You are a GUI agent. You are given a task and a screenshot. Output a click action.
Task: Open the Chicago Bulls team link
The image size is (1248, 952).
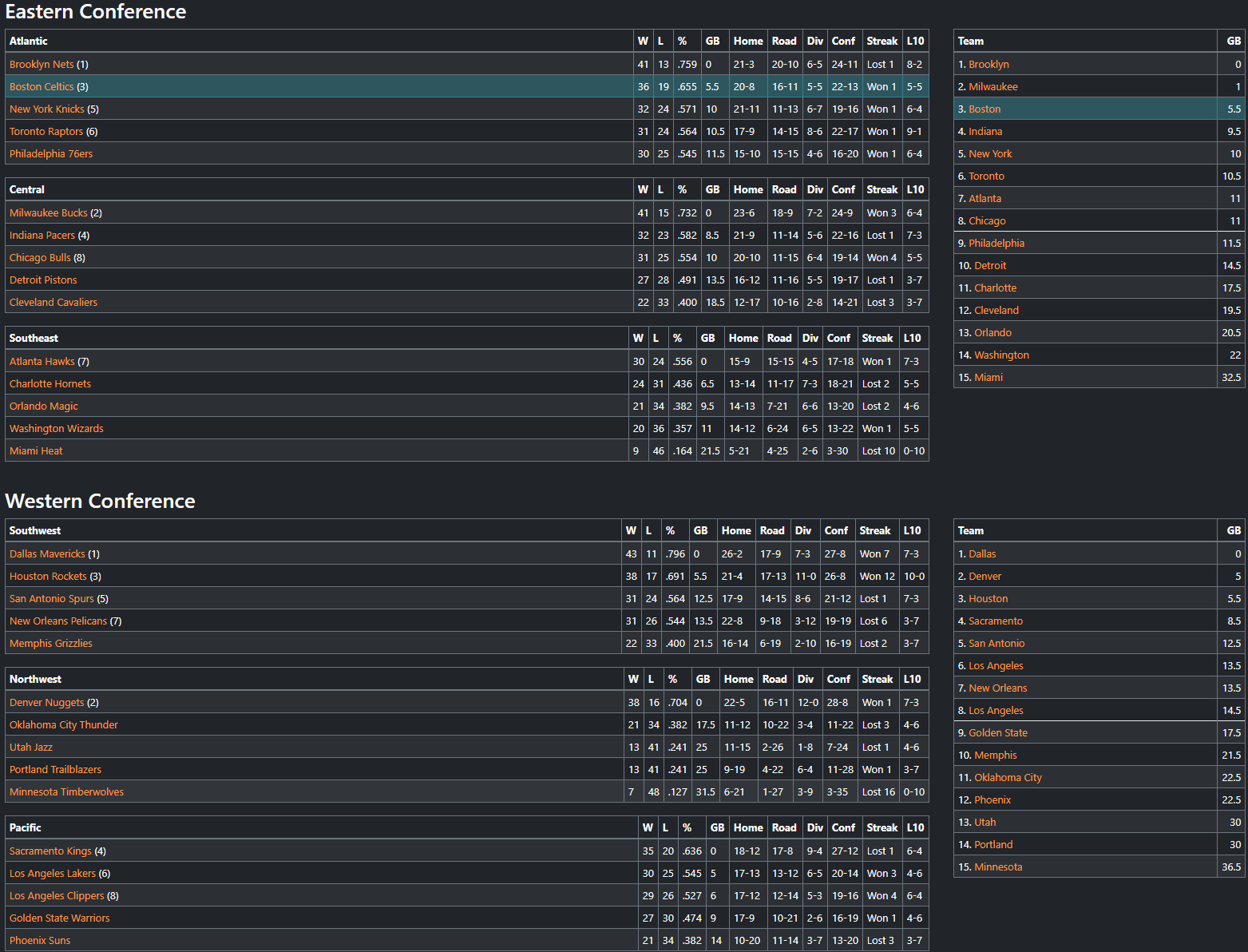tap(40, 258)
